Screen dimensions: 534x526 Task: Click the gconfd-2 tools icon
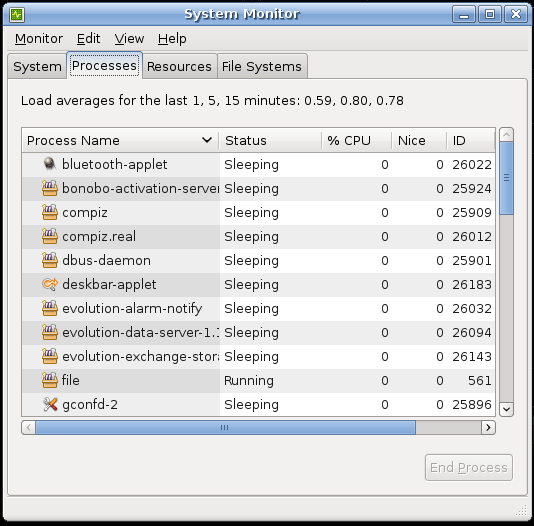pyautogui.click(x=50, y=404)
